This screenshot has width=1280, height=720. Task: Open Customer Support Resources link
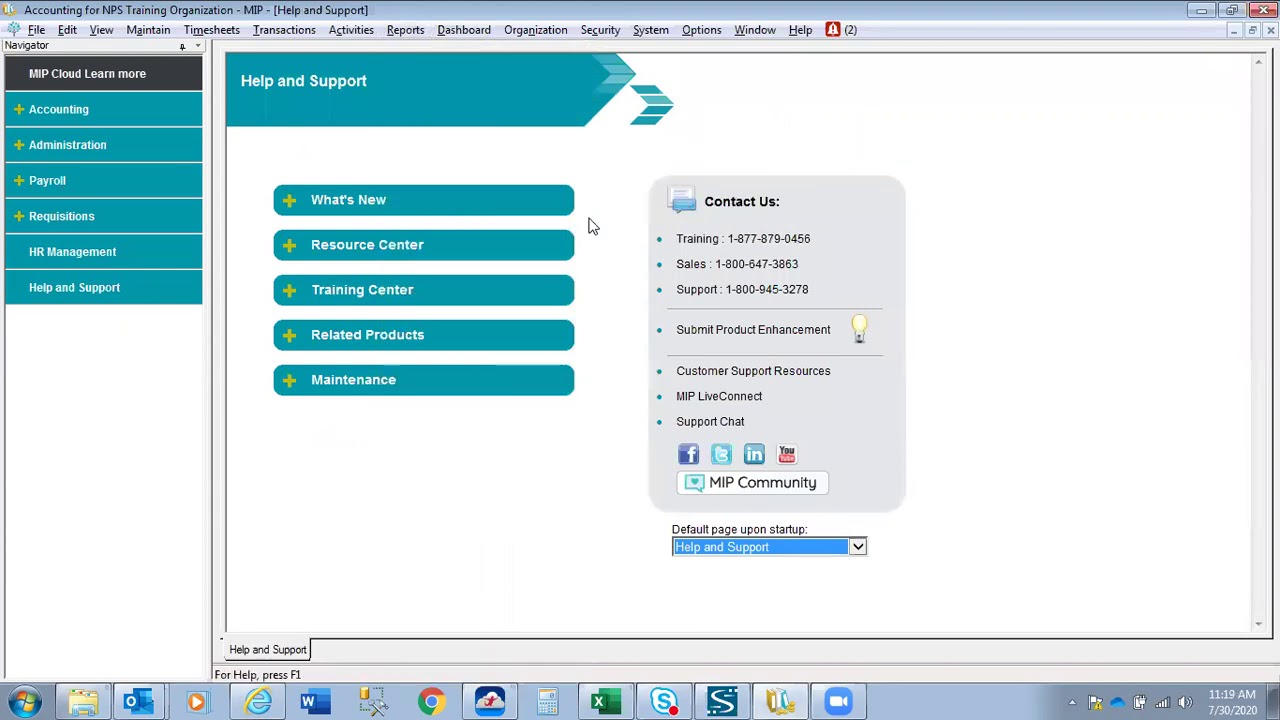click(753, 371)
